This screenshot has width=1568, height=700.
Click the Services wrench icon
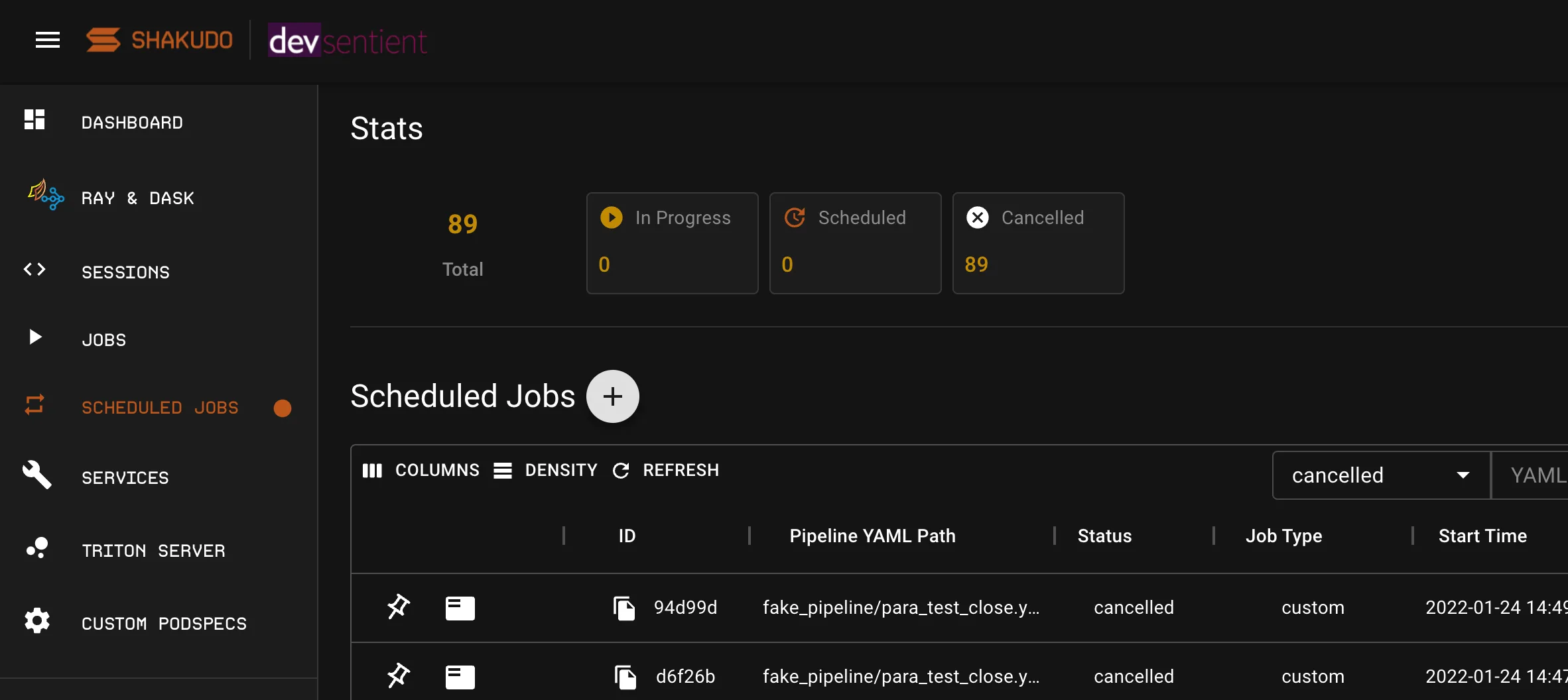coord(36,475)
